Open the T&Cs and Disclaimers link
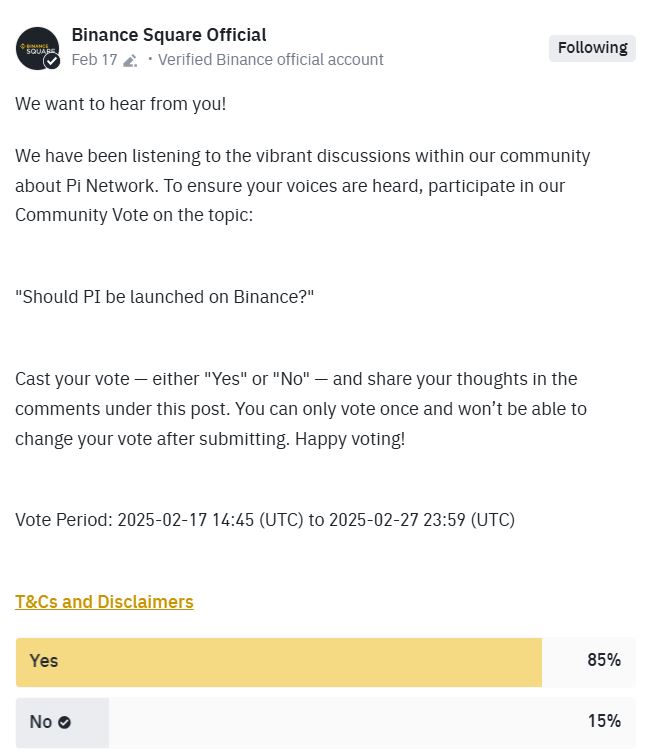The height and width of the screenshot is (753, 647). 104,602
